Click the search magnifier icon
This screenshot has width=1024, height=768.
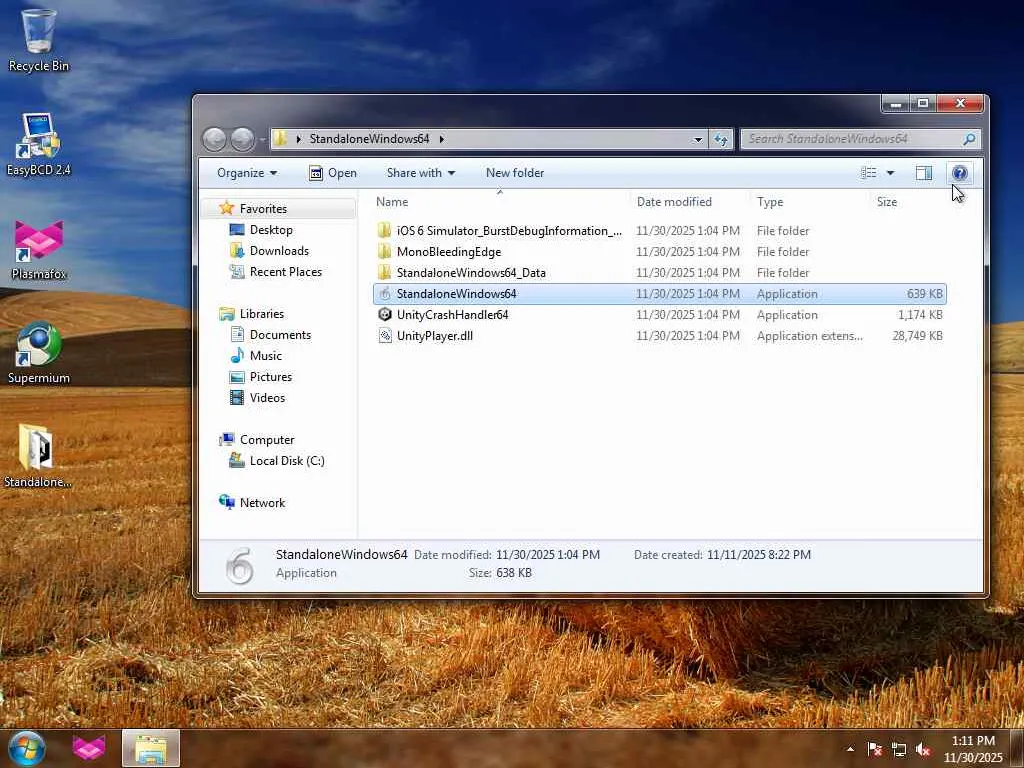point(969,139)
